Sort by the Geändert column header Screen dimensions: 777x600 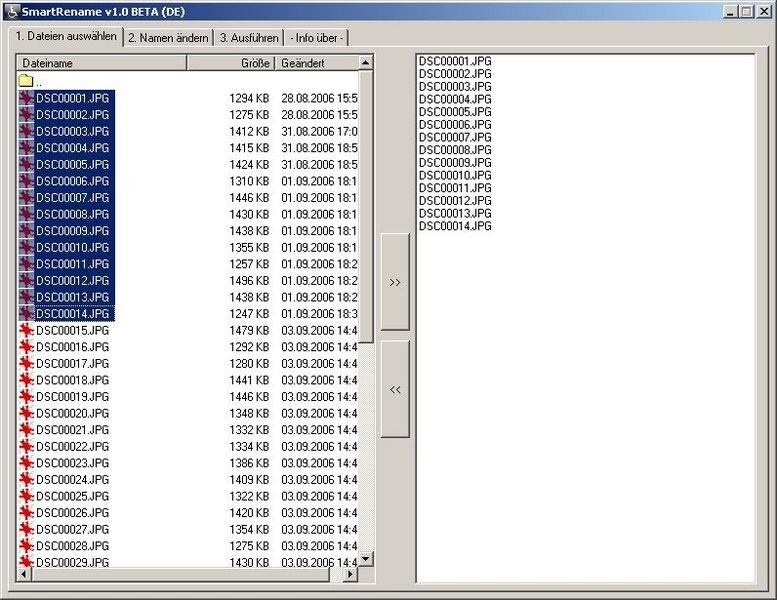(x=316, y=63)
